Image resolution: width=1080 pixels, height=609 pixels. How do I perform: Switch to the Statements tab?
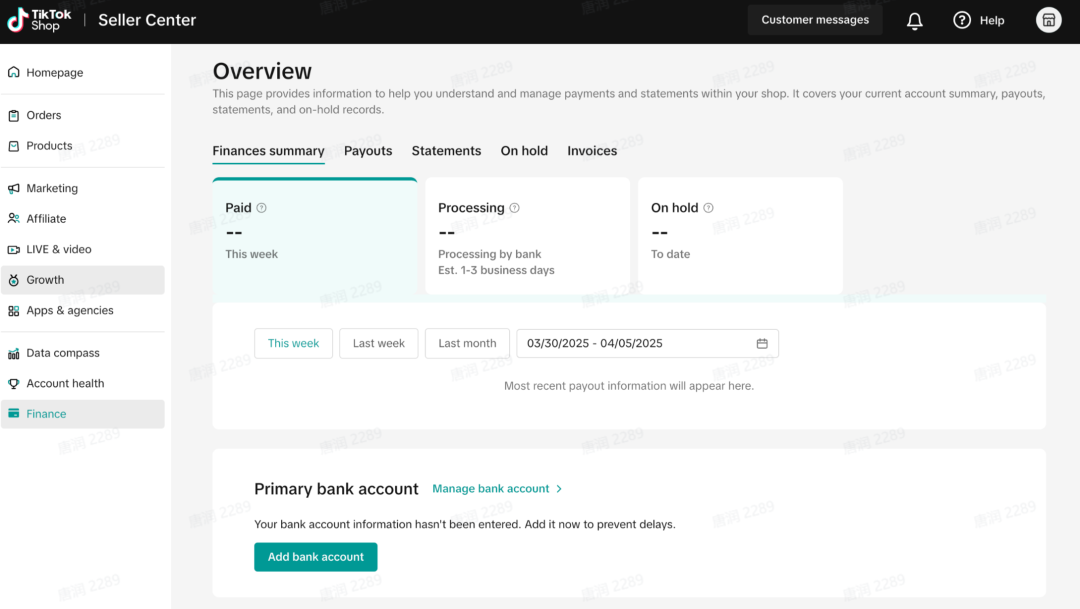click(x=446, y=151)
